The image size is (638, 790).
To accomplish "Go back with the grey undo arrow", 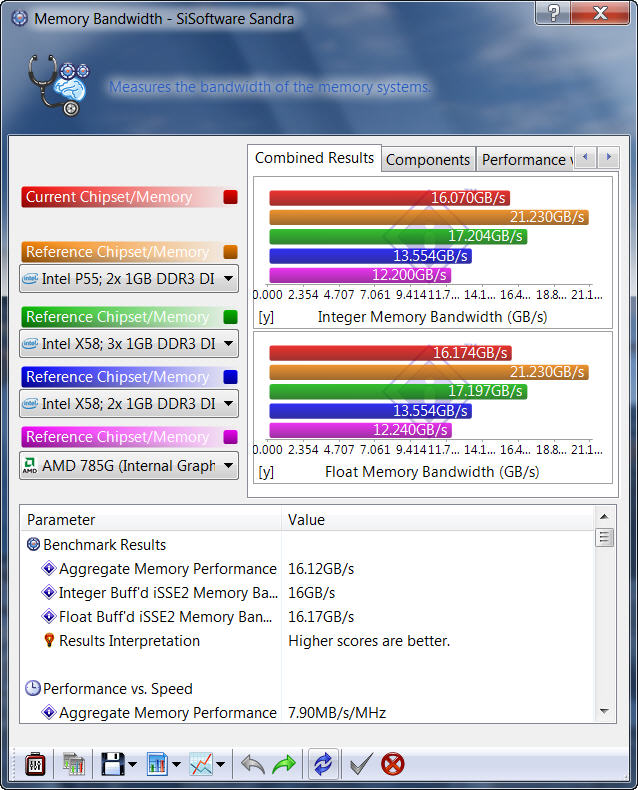I will pyautogui.click(x=253, y=764).
